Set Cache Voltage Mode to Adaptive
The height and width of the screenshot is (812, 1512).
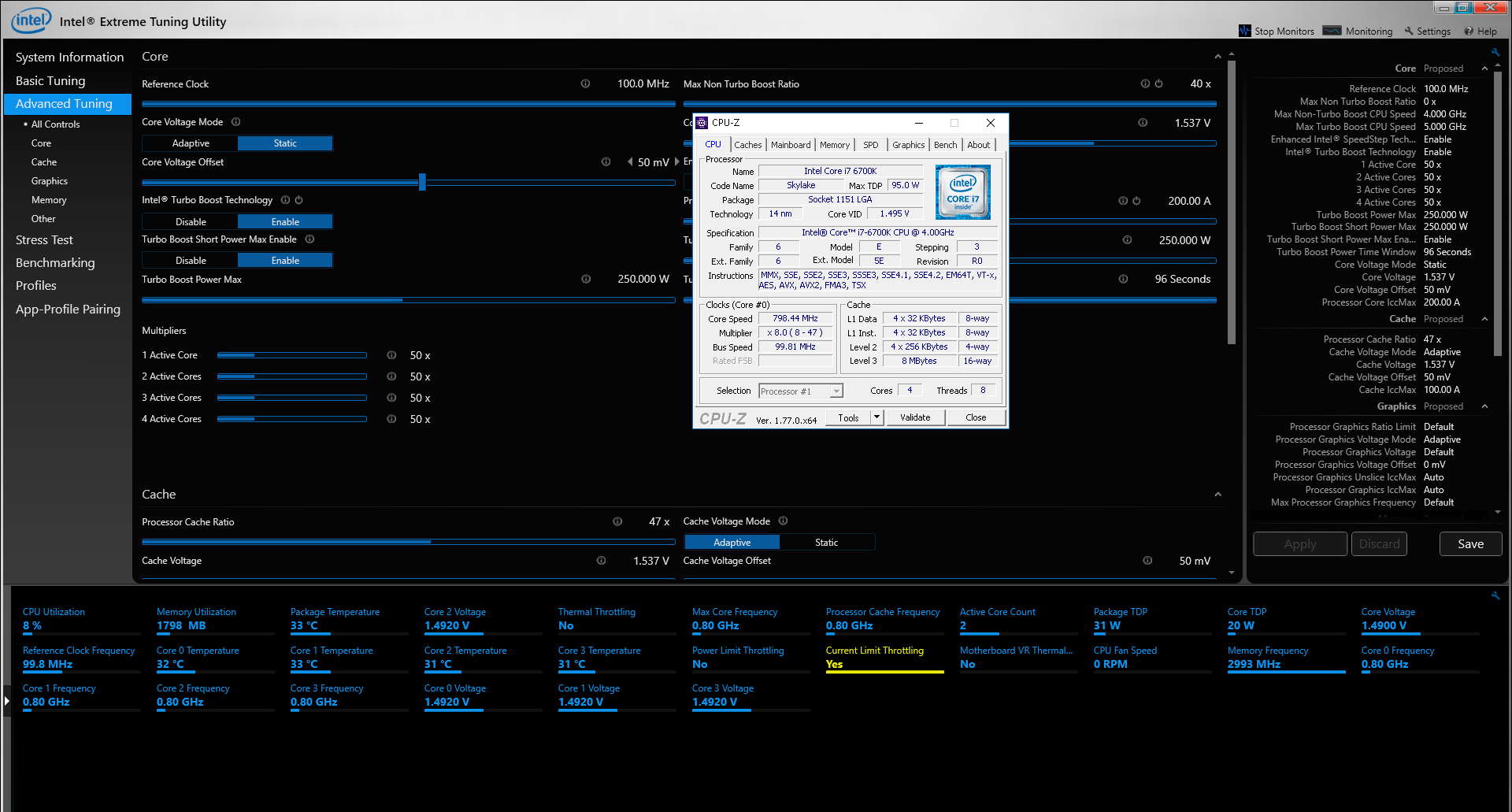(732, 543)
